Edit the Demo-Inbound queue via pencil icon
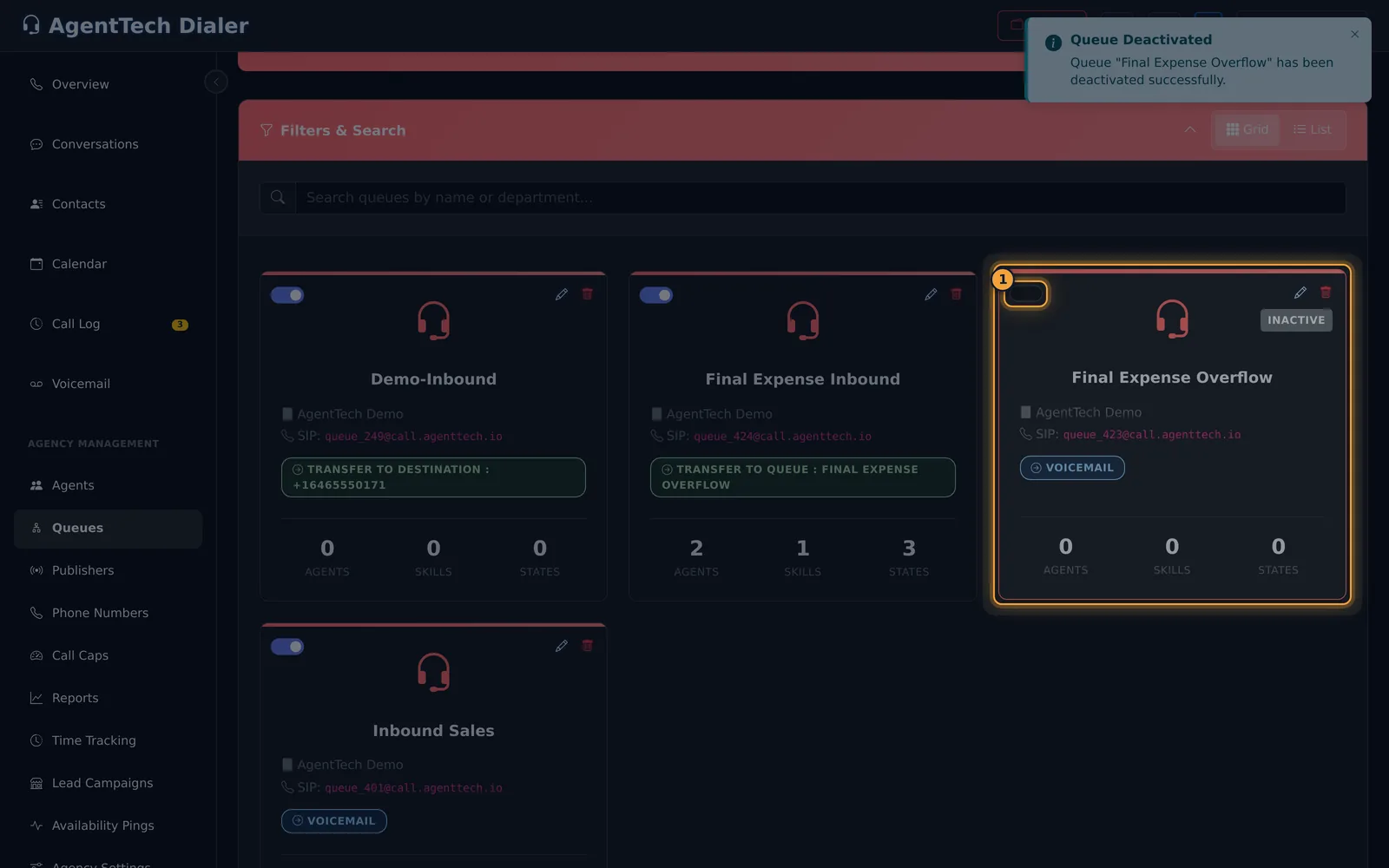The image size is (1389, 868). coord(562,295)
